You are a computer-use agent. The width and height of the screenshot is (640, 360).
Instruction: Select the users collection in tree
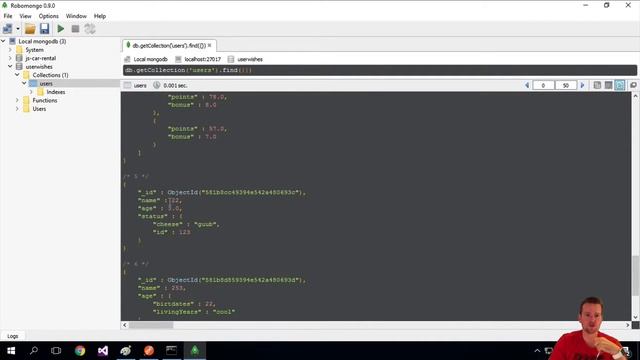click(x=46, y=83)
